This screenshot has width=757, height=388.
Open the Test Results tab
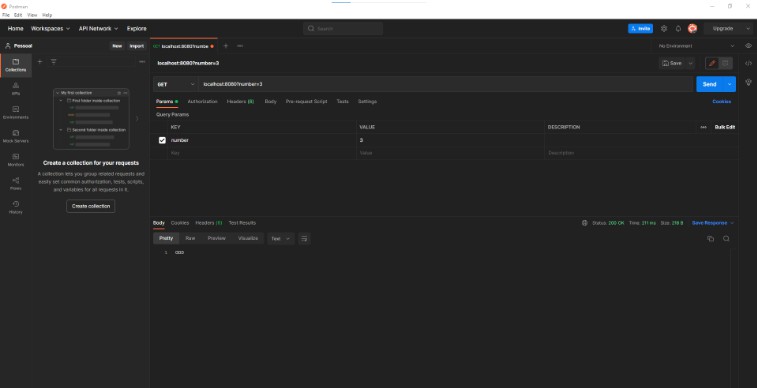[x=242, y=223]
